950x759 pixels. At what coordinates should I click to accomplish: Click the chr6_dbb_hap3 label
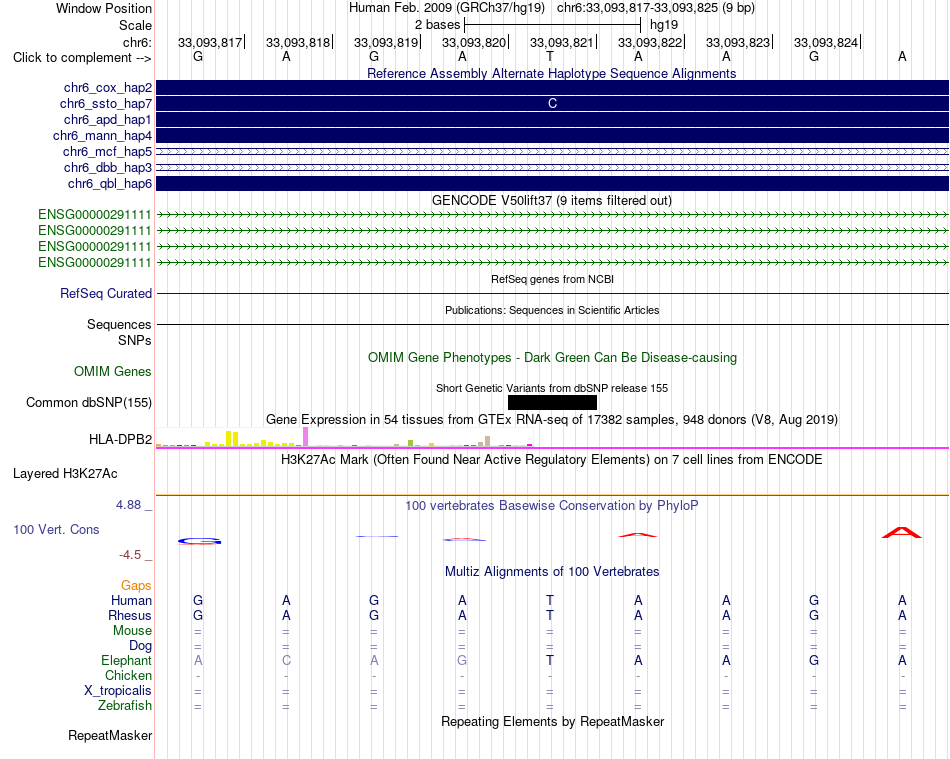108,167
